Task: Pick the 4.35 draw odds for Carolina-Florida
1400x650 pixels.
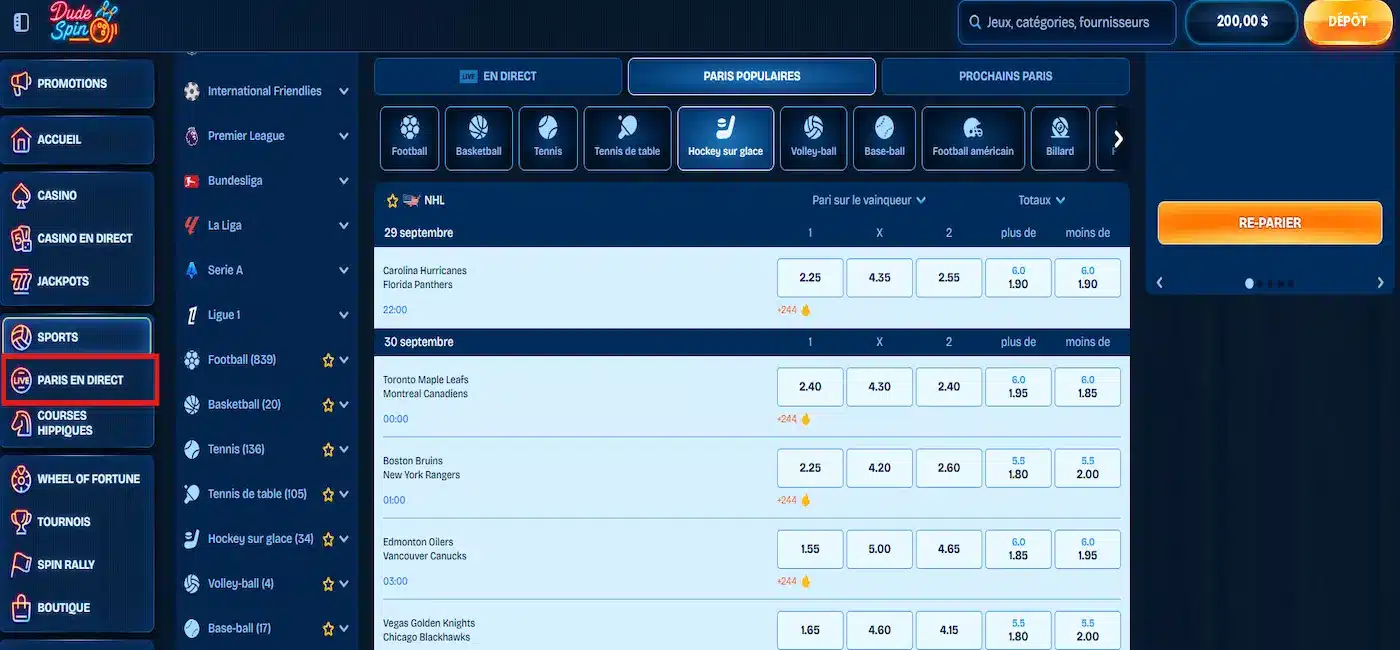Action: click(x=879, y=278)
